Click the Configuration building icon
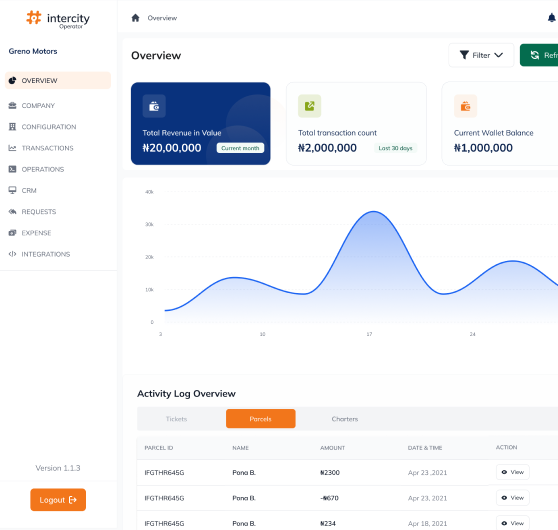 click(12, 127)
